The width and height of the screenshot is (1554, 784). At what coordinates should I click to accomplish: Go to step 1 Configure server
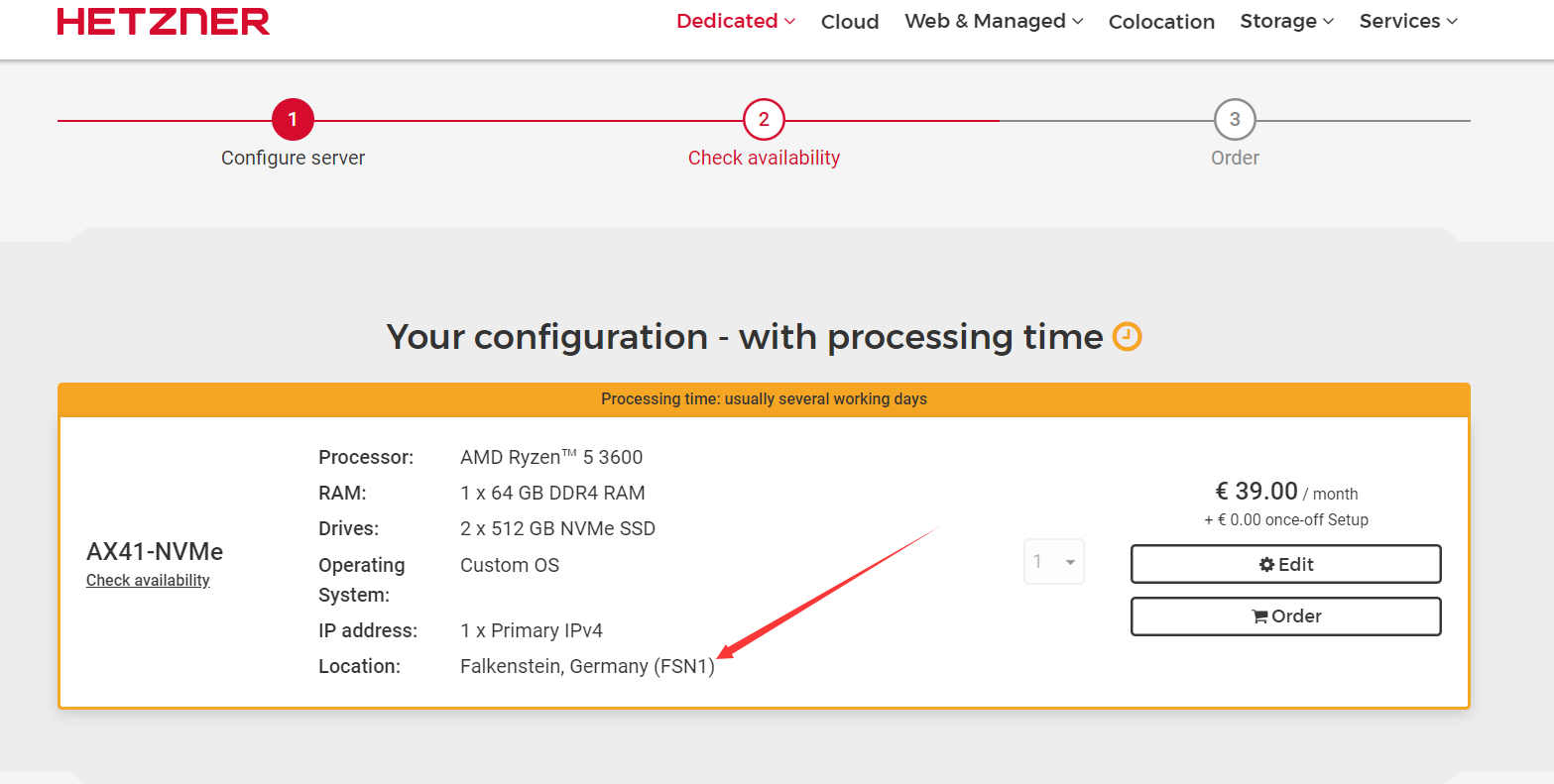point(293,120)
